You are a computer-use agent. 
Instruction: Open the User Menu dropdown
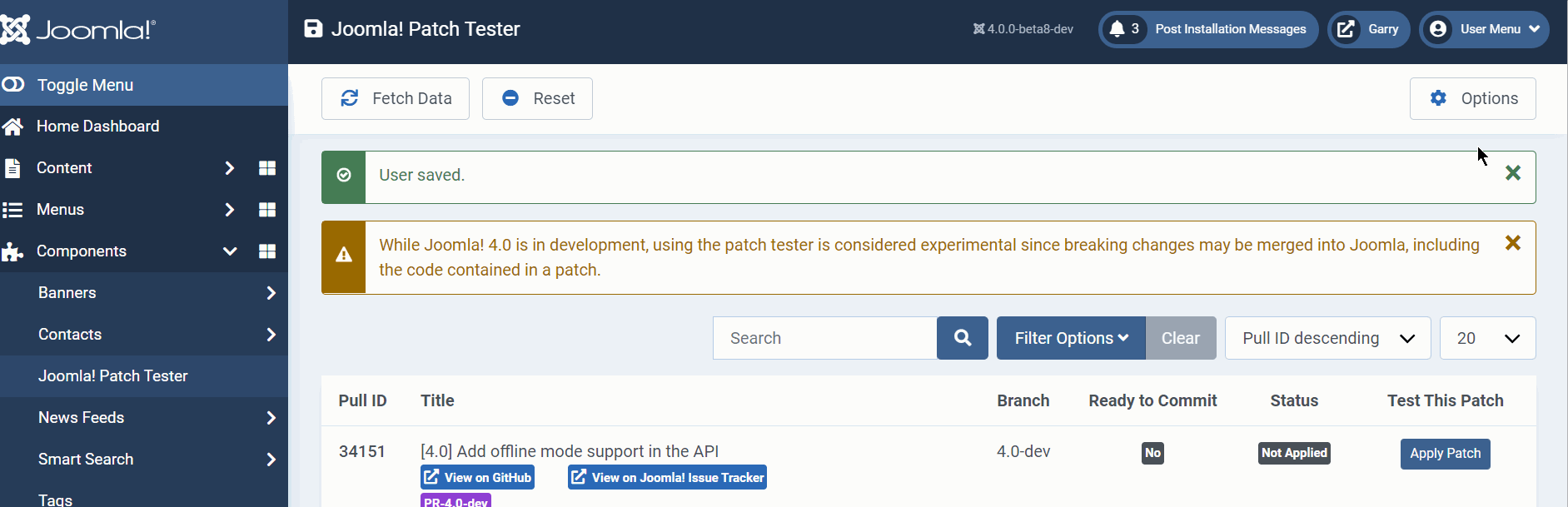click(1484, 29)
